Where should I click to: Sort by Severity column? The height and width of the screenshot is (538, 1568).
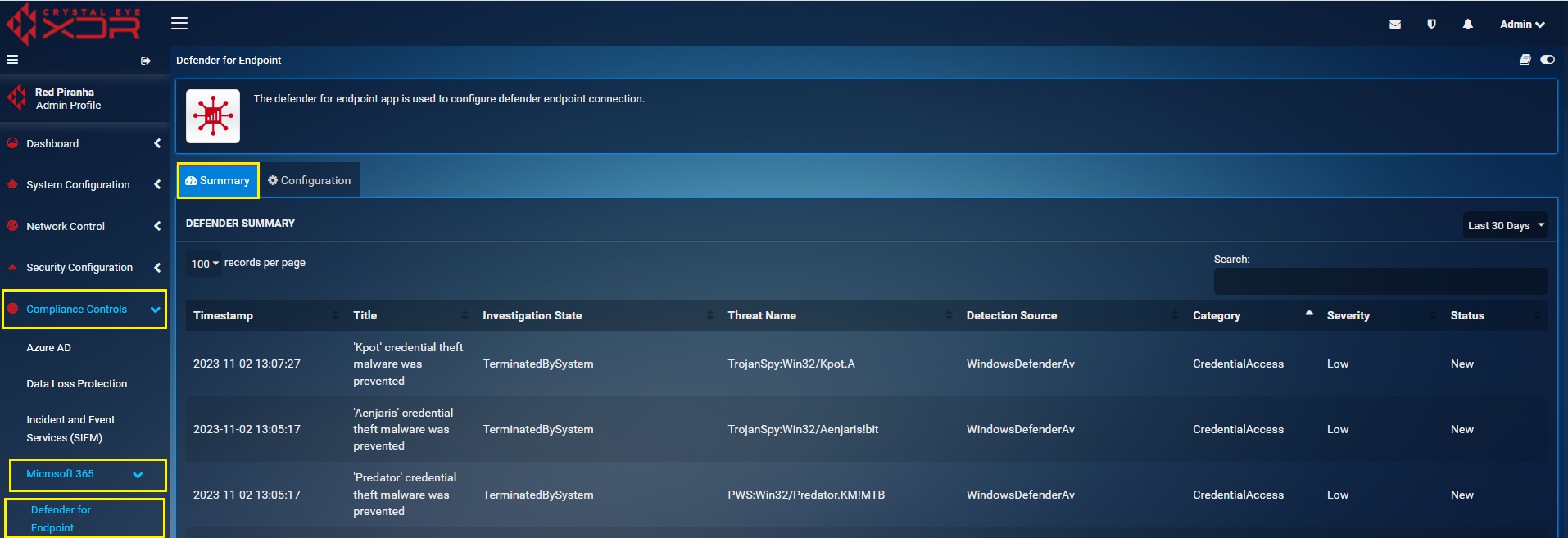click(x=1381, y=315)
